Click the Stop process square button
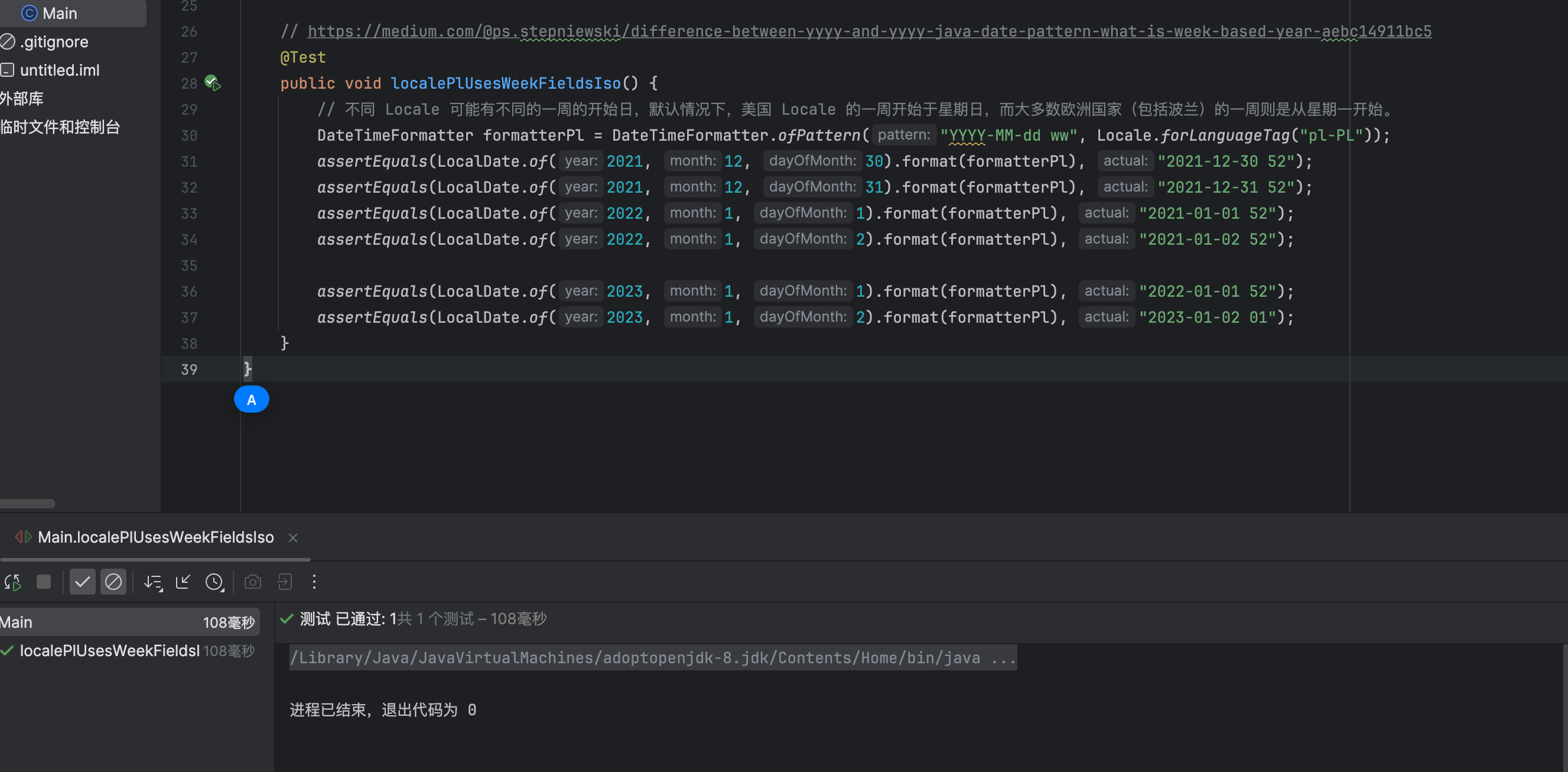 [44, 582]
